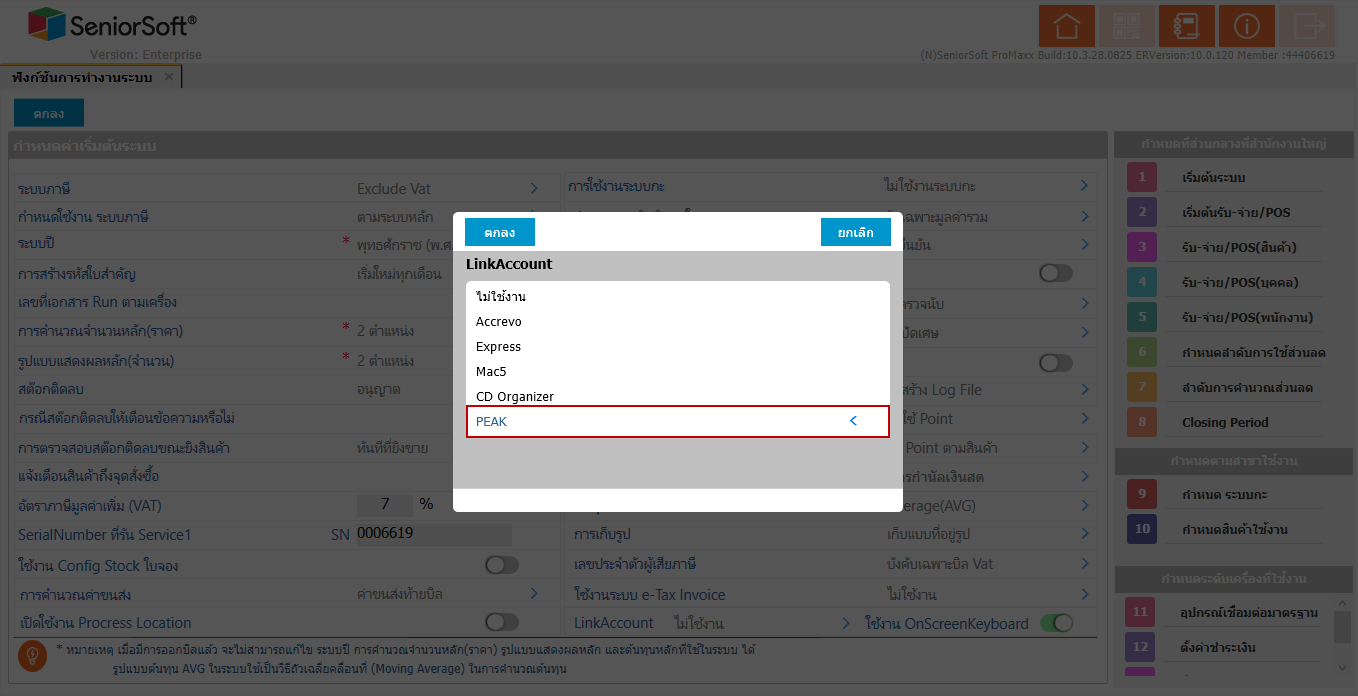Click ตกลง button below the tab
The height and width of the screenshot is (696, 1358).
click(x=49, y=113)
